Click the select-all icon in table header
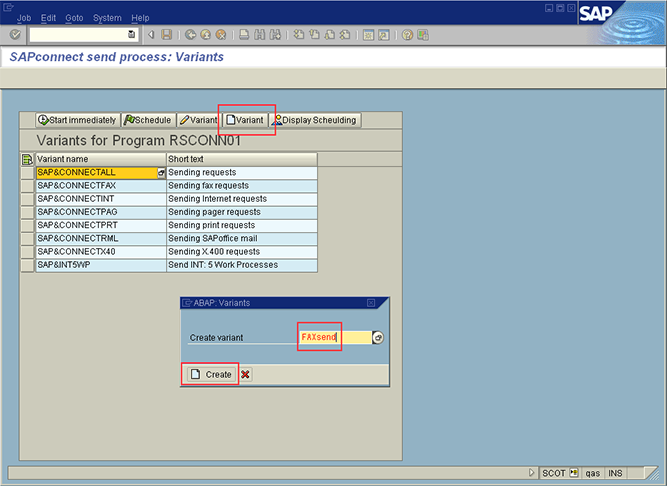Image resolution: width=667 pixels, height=486 pixels. [x=27, y=159]
